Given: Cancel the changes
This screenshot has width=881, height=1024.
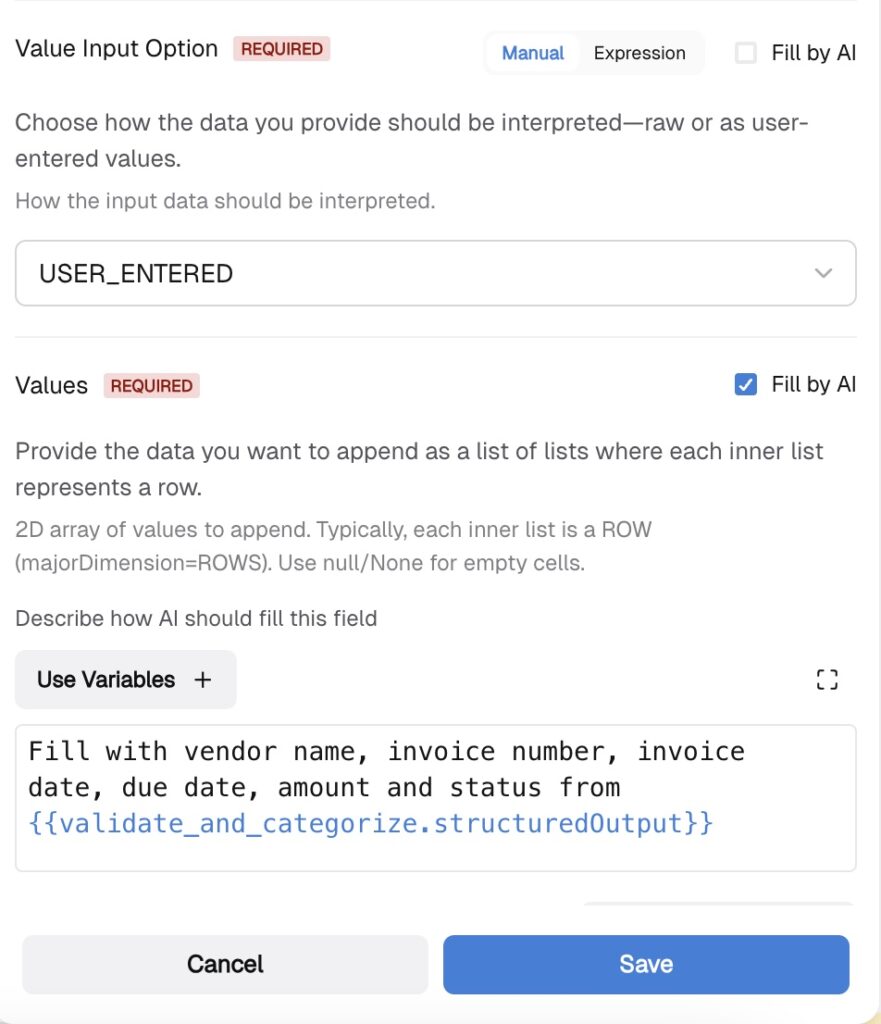Looking at the screenshot, I should pos(225,964).
